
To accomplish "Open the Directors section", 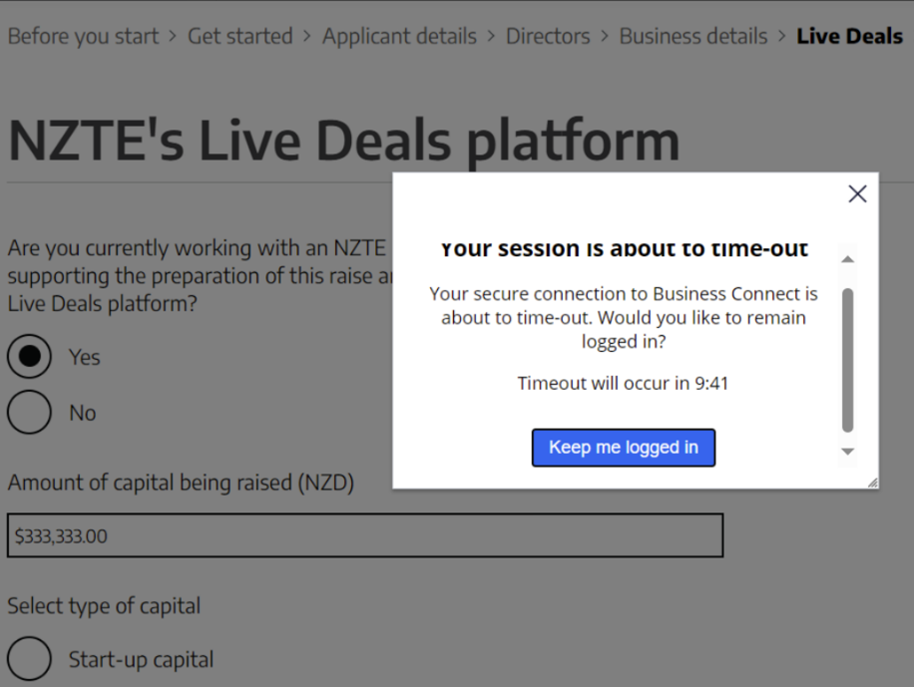I will (x=548, y=36).
